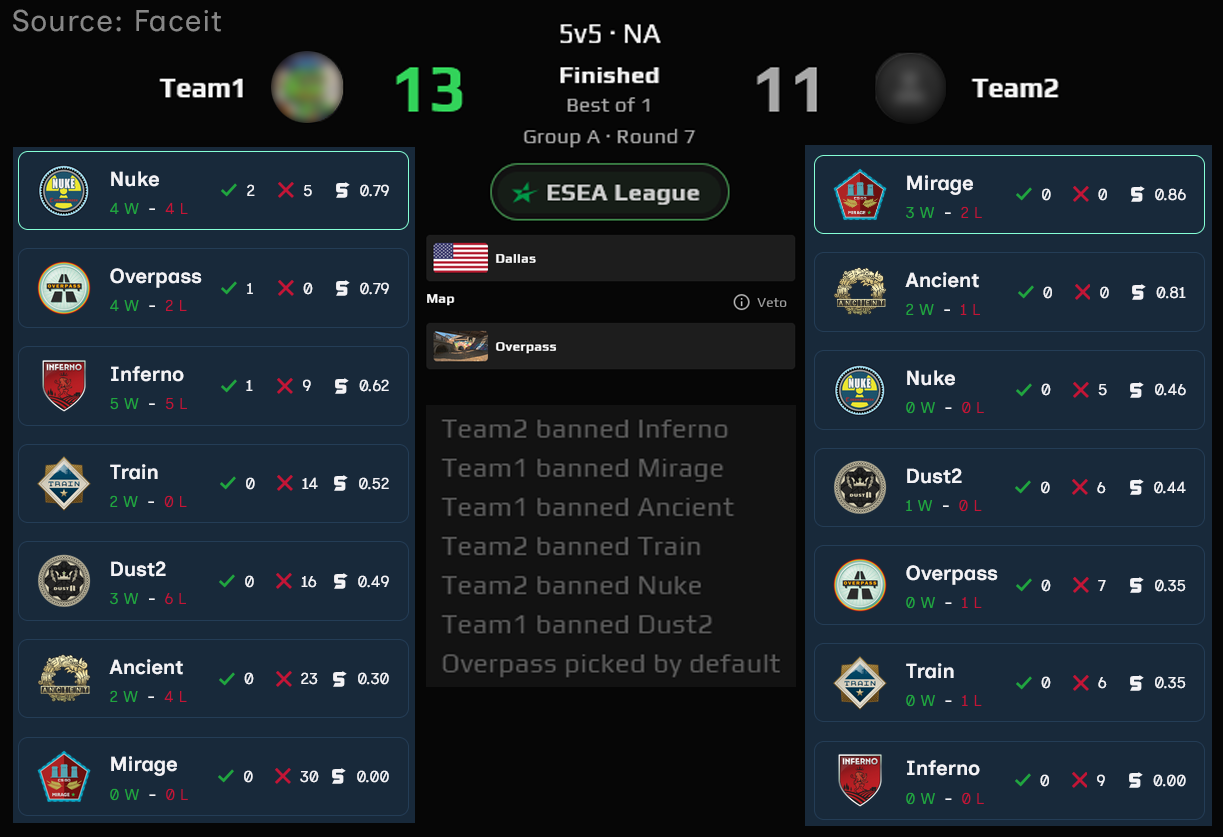This screenshot has height=837, width=1223.
Task: Click Team1's Inferno map badge icon
Action: click(x=64, y=386)
